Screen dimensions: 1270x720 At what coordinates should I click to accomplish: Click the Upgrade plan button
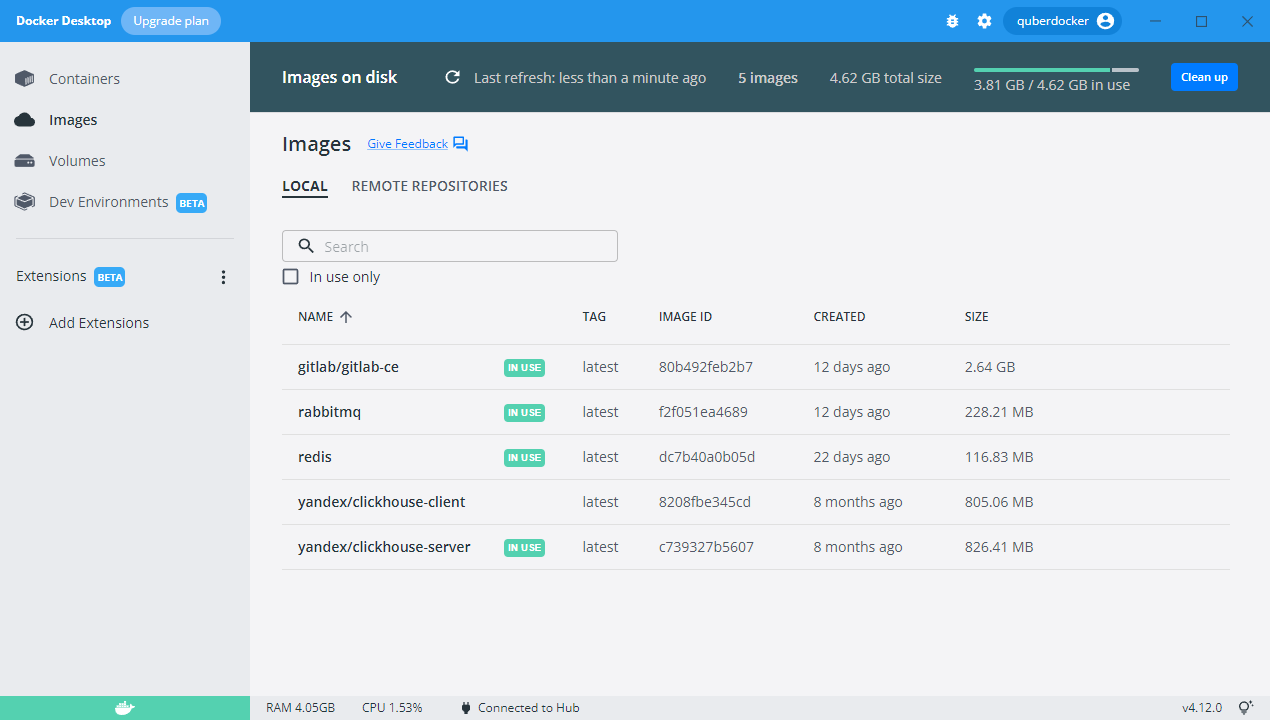pos(171,21)
